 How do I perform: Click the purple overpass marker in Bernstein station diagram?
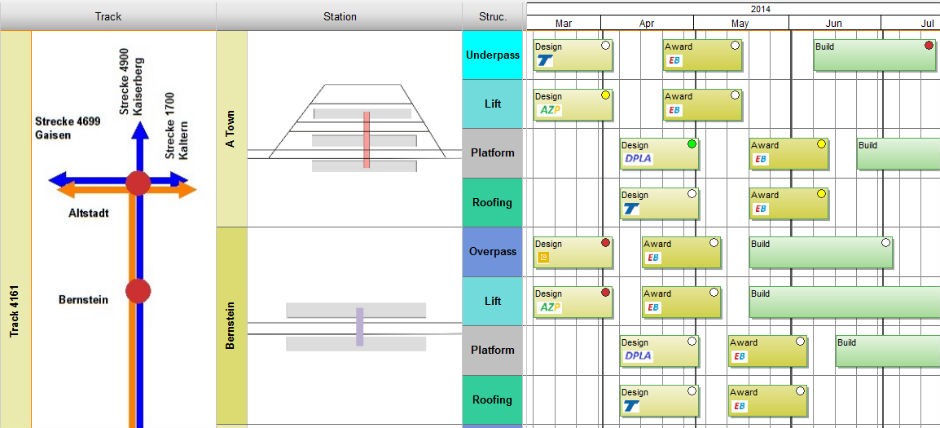(x=360, y=327)
